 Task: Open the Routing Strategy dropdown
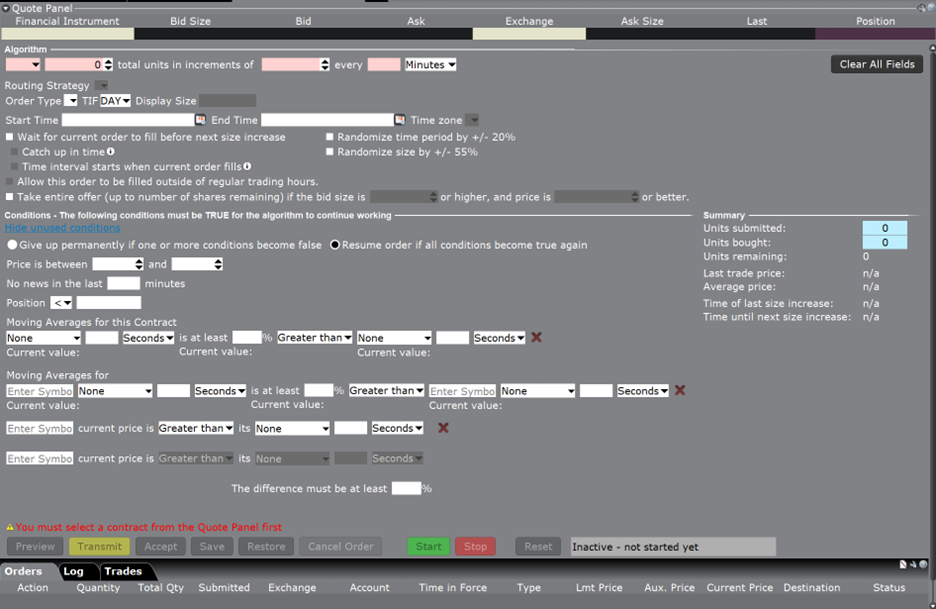coord(102,85)
